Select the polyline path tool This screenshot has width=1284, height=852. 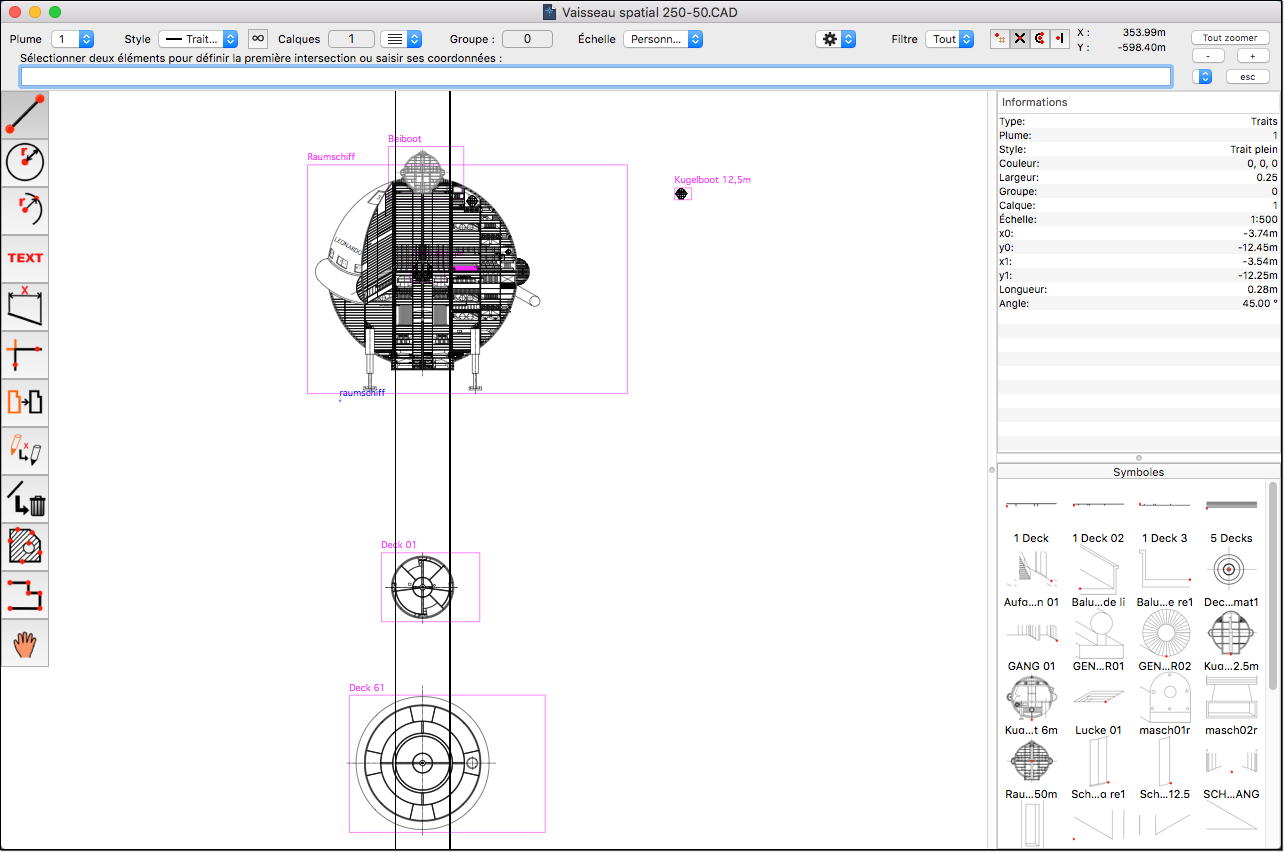tap(25, 594)
